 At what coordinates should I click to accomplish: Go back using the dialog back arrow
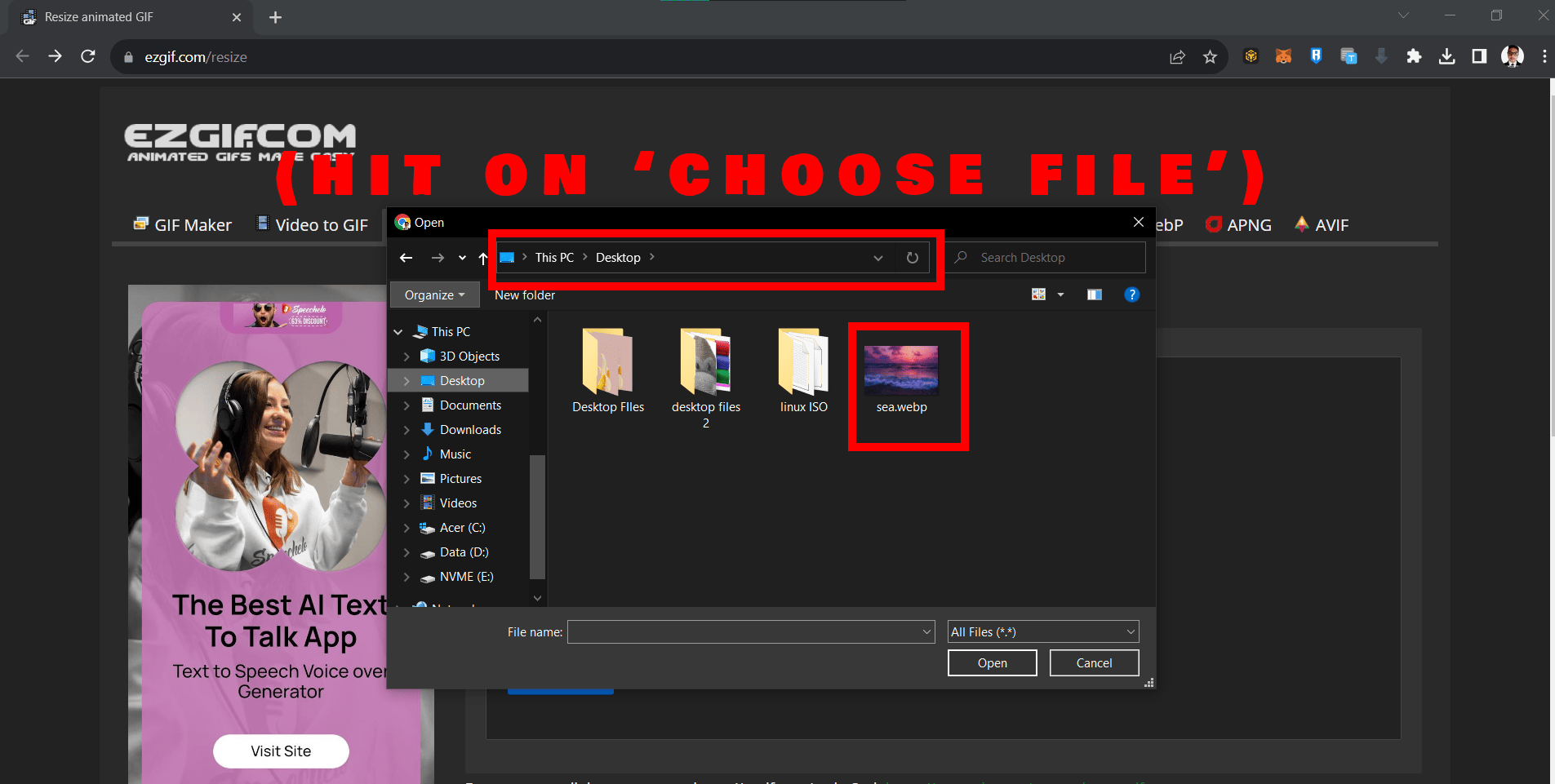[x=407, y=258]
